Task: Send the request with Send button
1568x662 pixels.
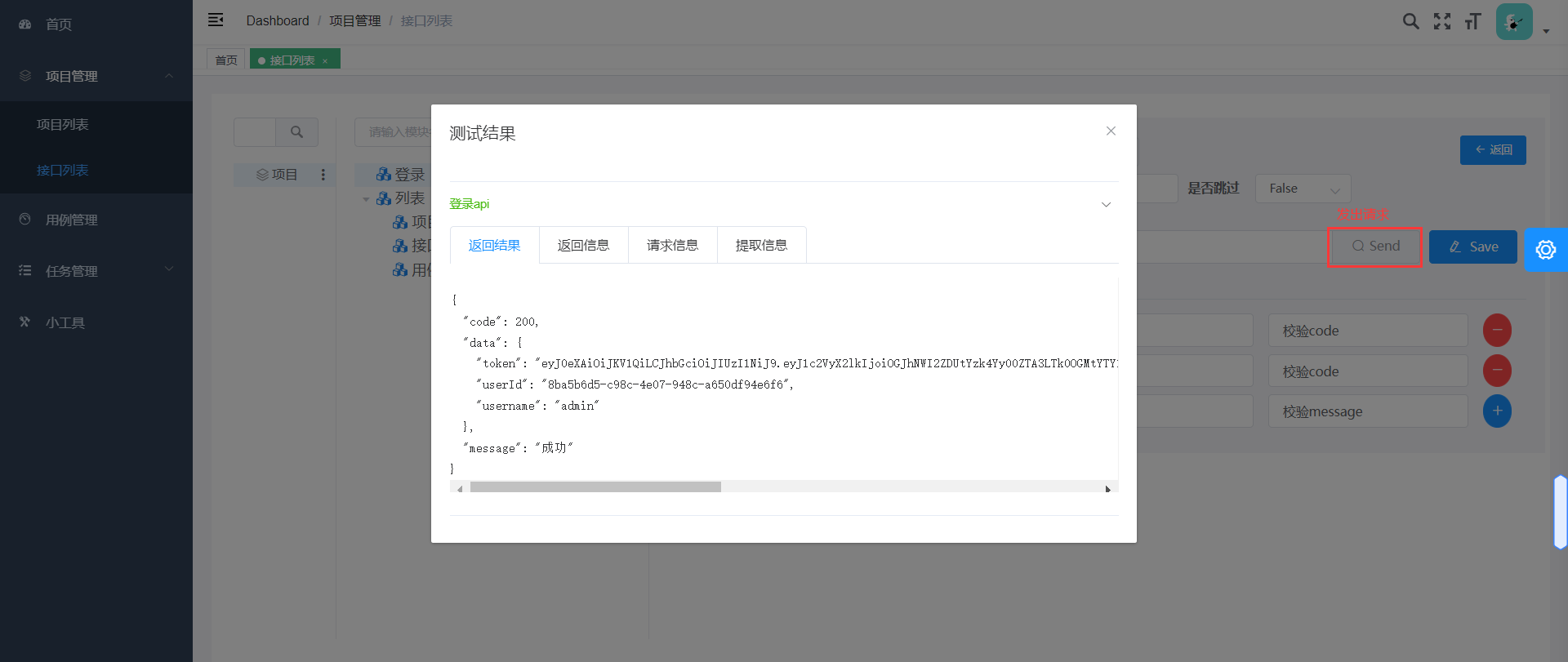Action: pos(1376,247)
